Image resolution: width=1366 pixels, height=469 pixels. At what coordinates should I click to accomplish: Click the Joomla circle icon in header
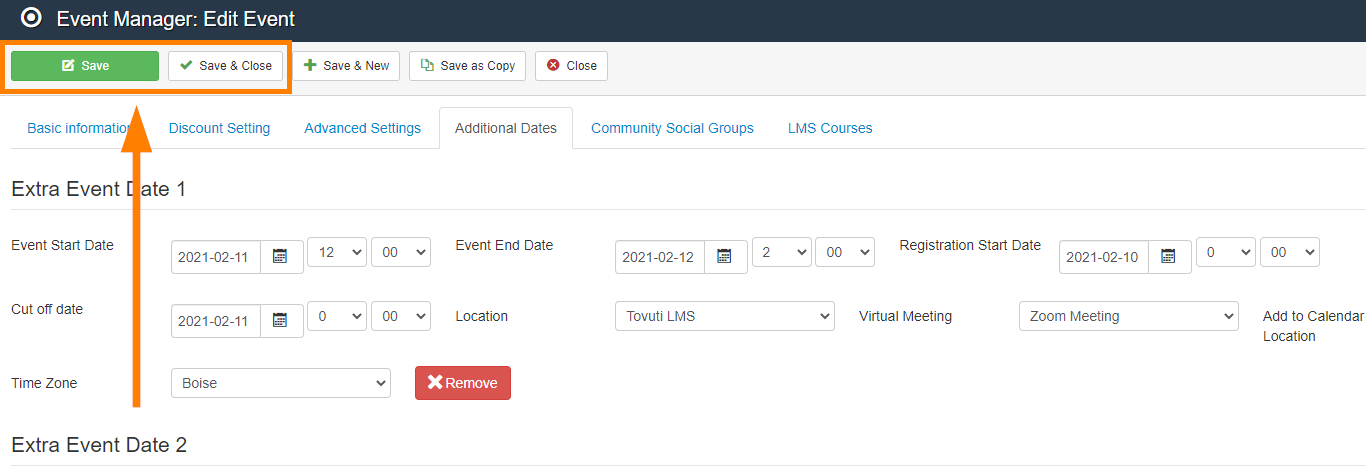pos(31,18)
